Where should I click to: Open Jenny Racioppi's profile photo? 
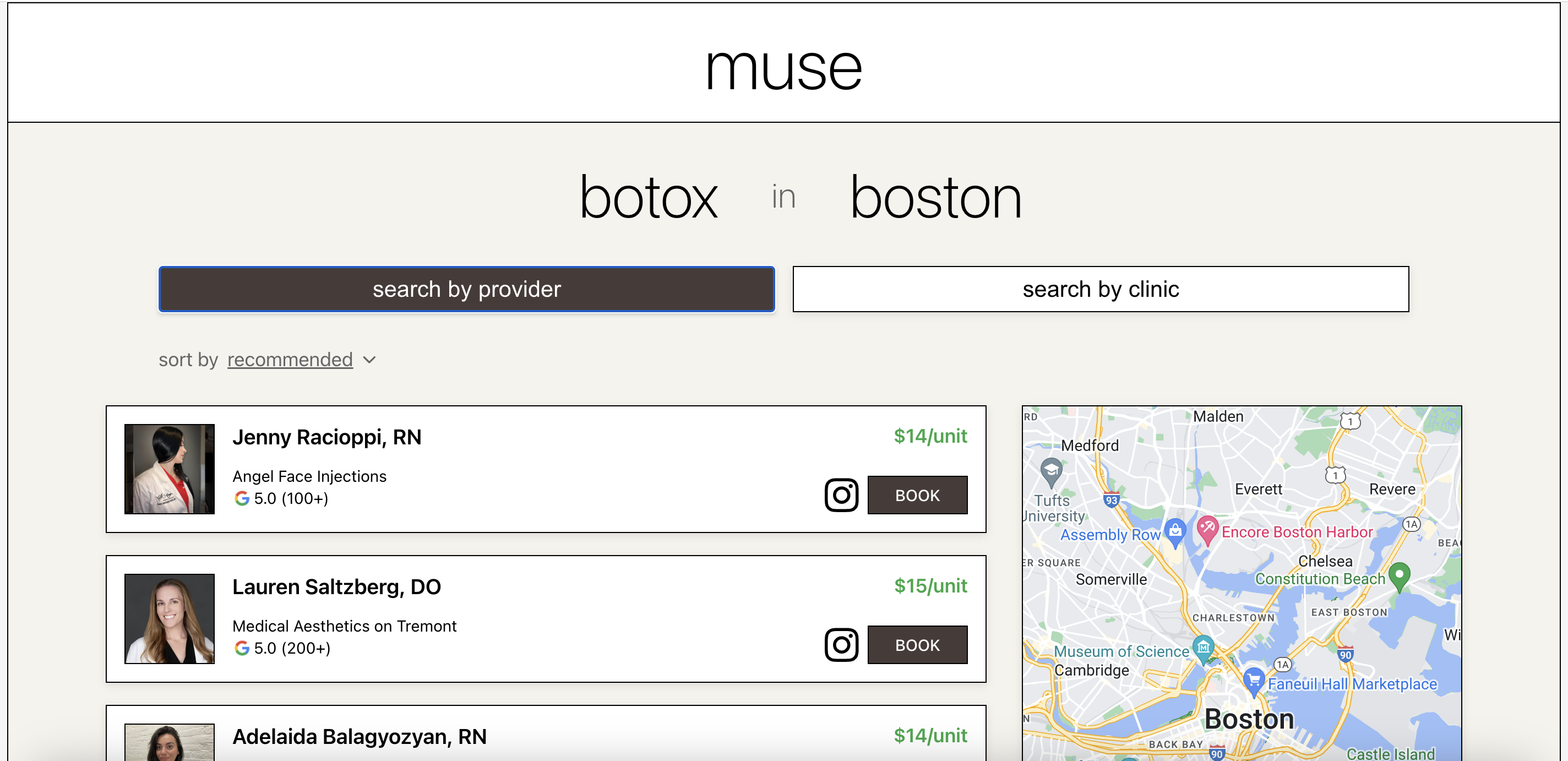(169, 469)
